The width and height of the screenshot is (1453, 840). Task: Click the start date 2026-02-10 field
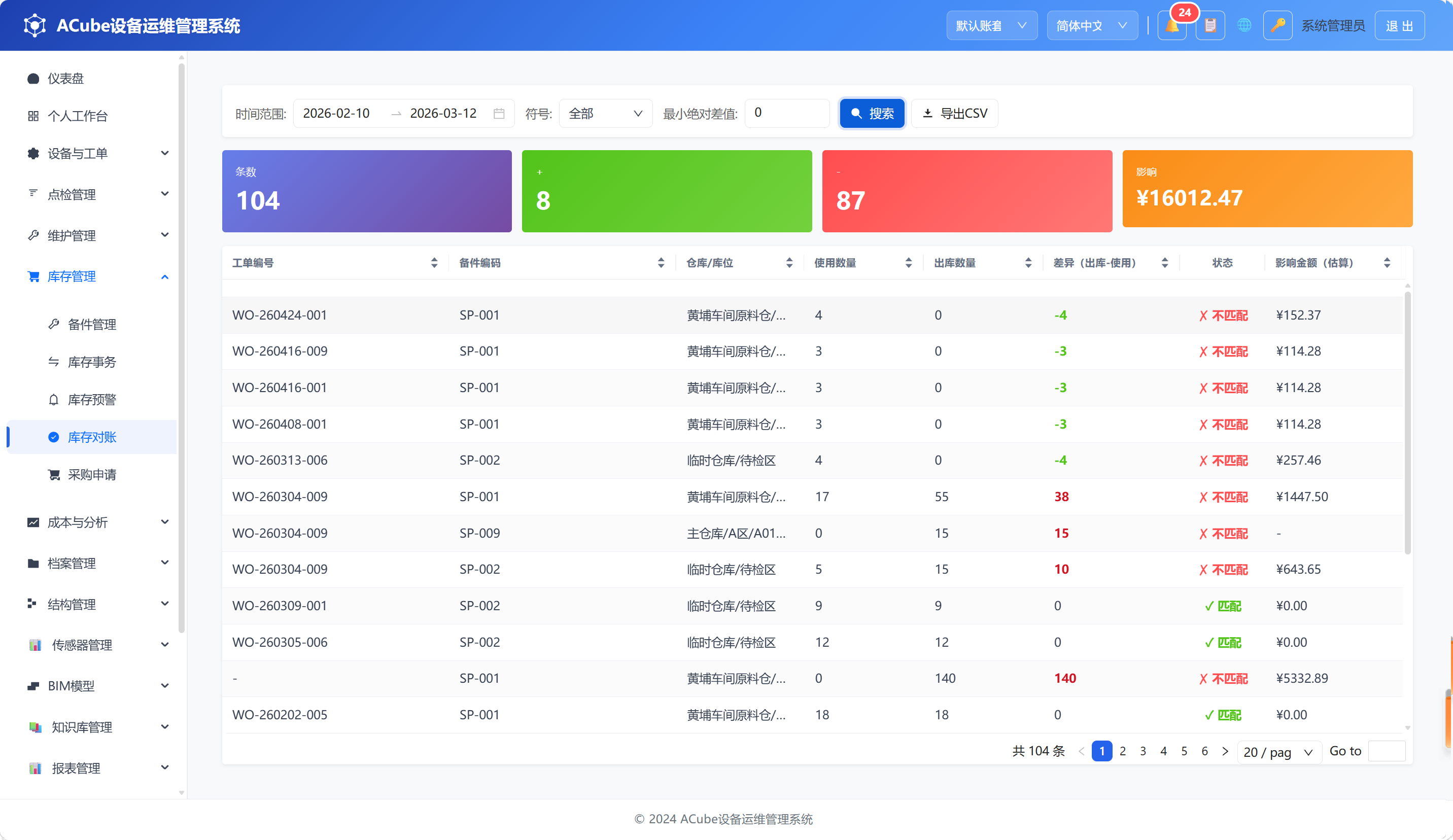(x=337, y=114)
